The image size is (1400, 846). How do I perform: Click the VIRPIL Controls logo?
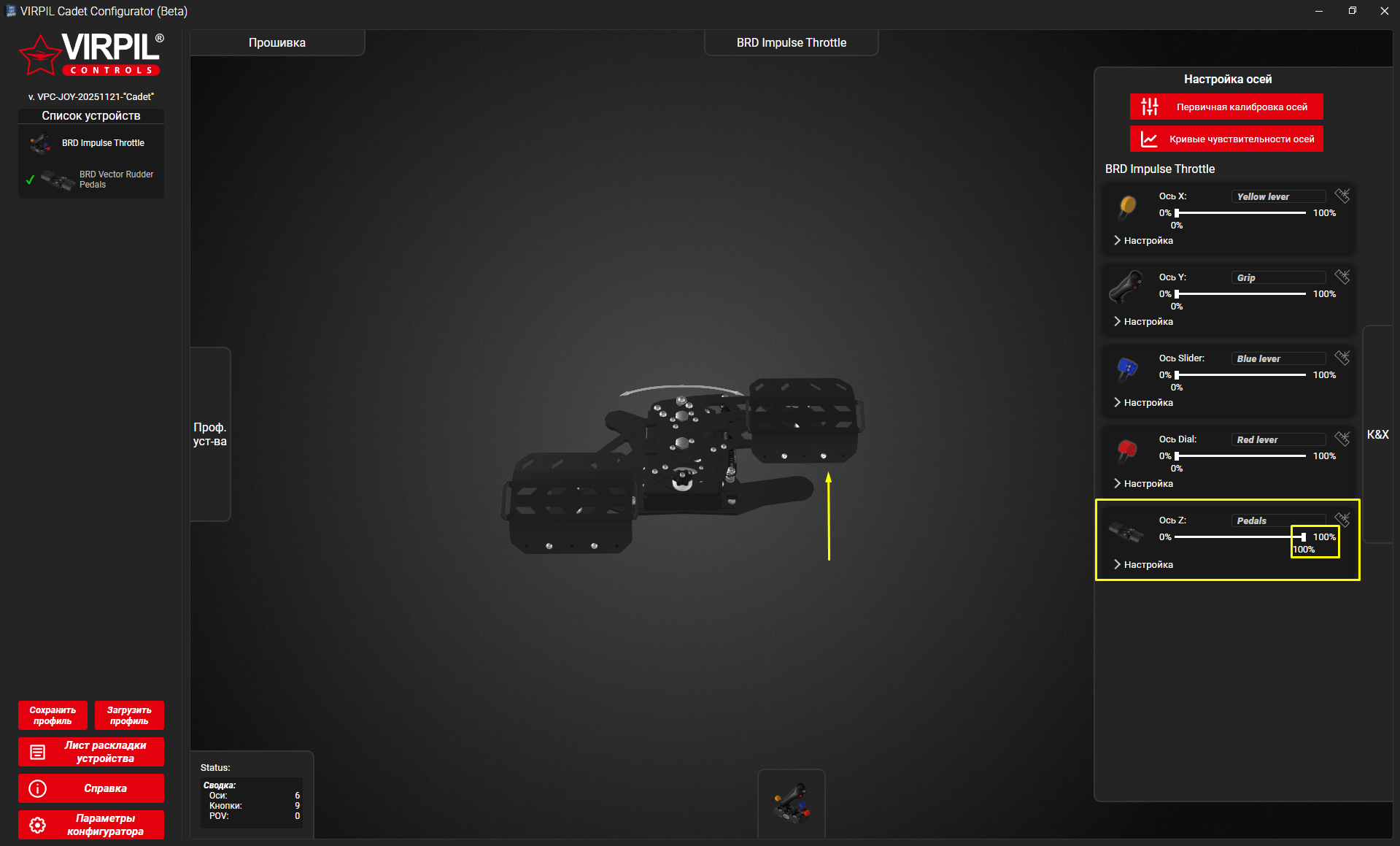pos(91,54)
